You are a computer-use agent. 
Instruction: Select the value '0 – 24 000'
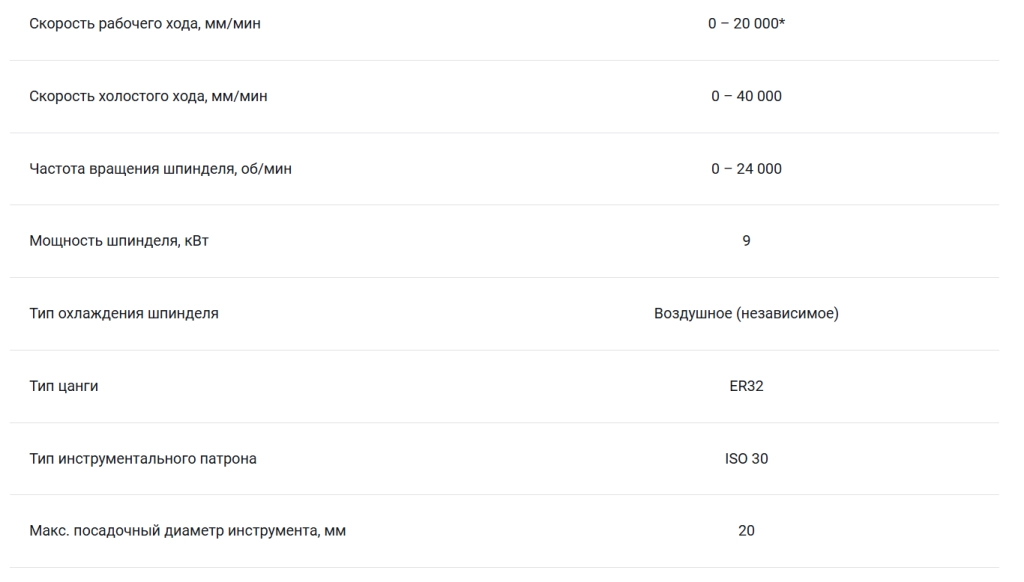tap(746, 169)
